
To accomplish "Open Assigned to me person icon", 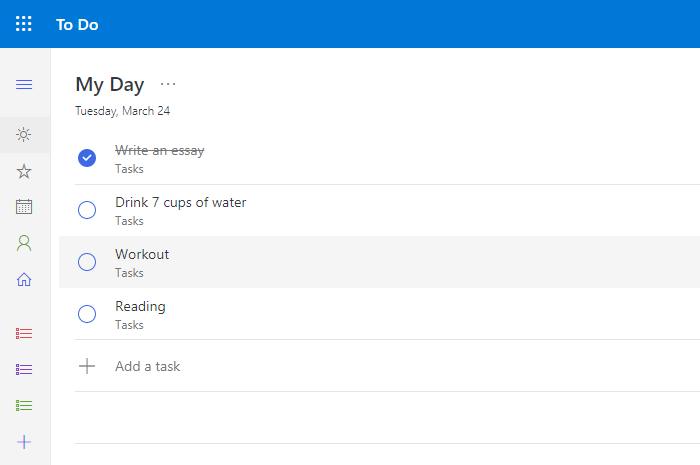I will coord(24,243).
